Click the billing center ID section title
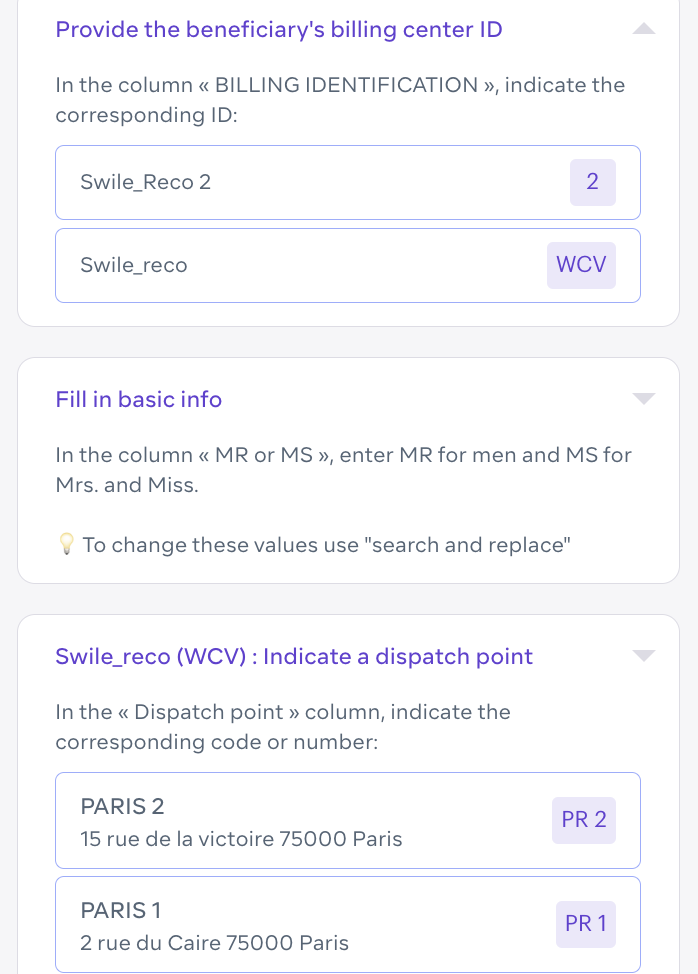 tap(279, 29)
